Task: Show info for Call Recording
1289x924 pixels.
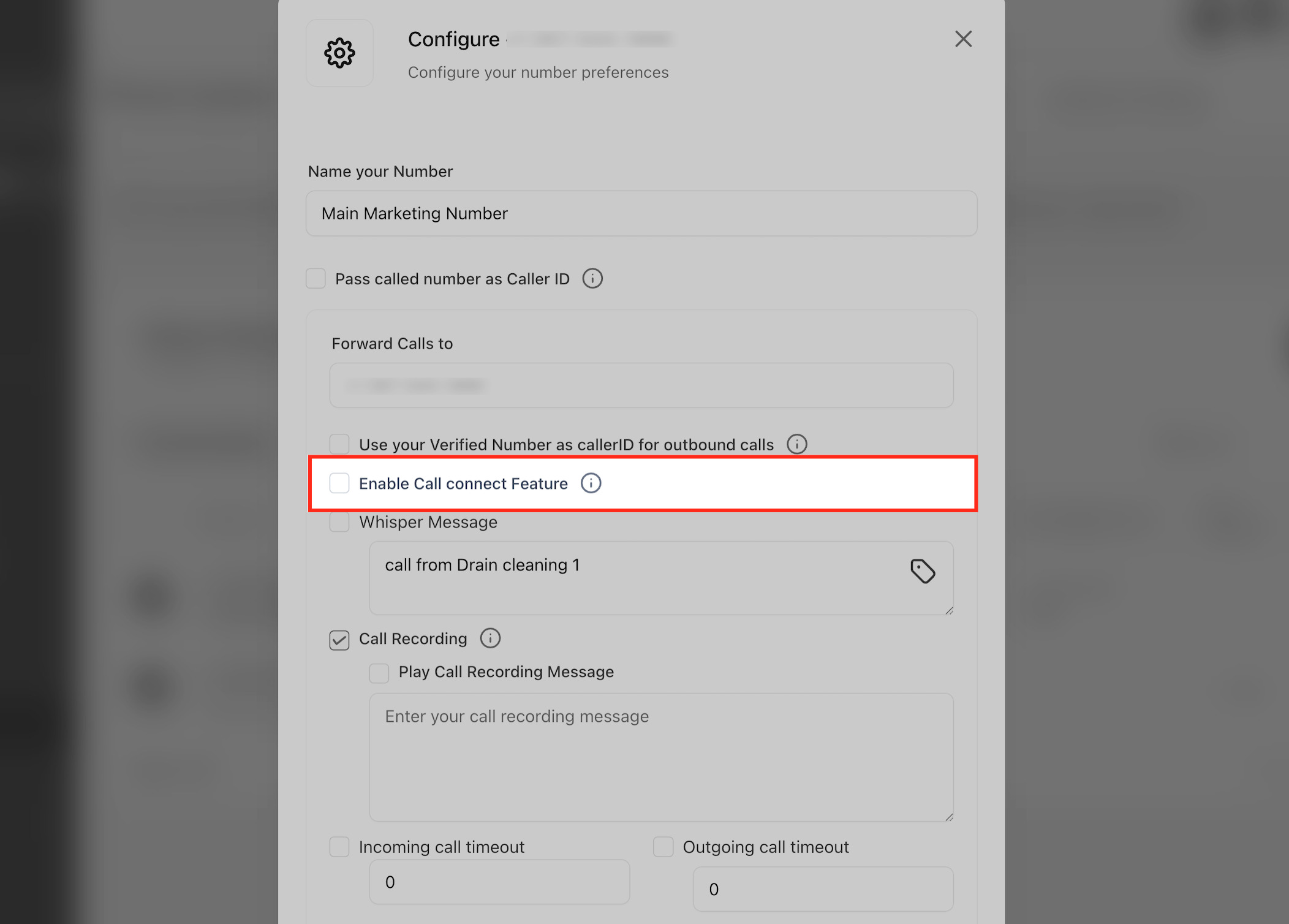Action: click(x=490, y=638)
